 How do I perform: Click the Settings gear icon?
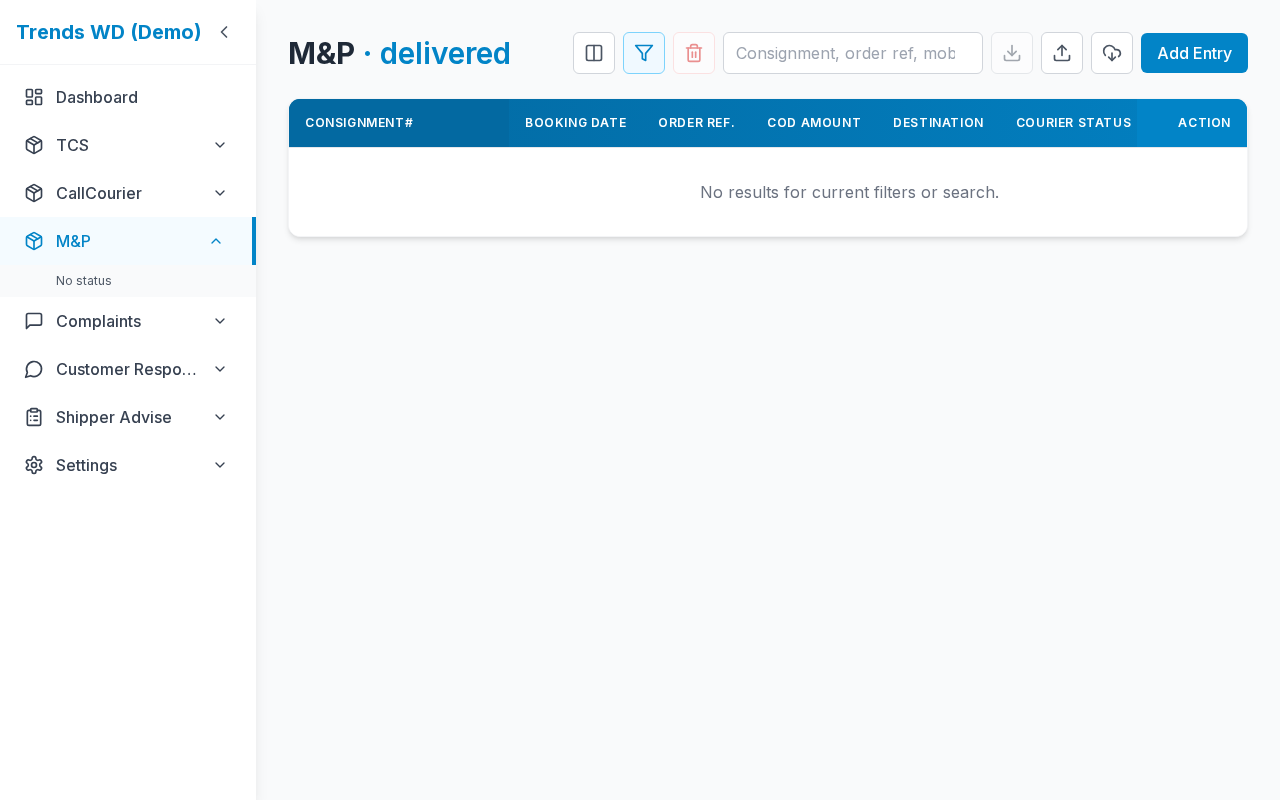34,465
